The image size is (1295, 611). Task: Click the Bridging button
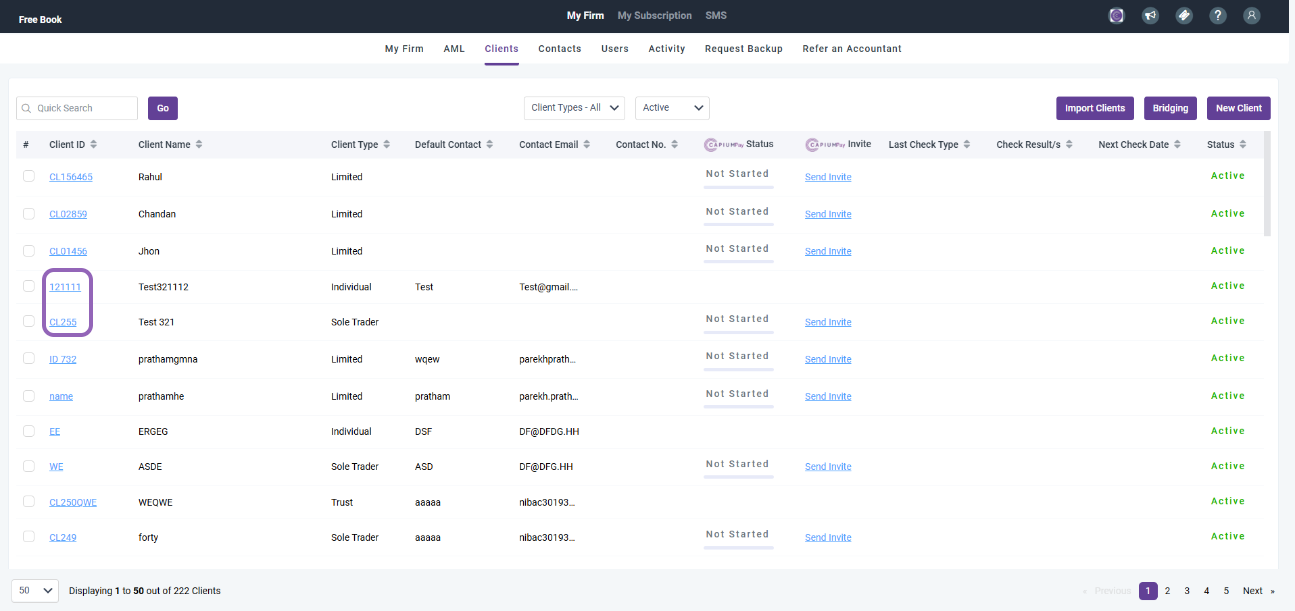[1171, 108]
